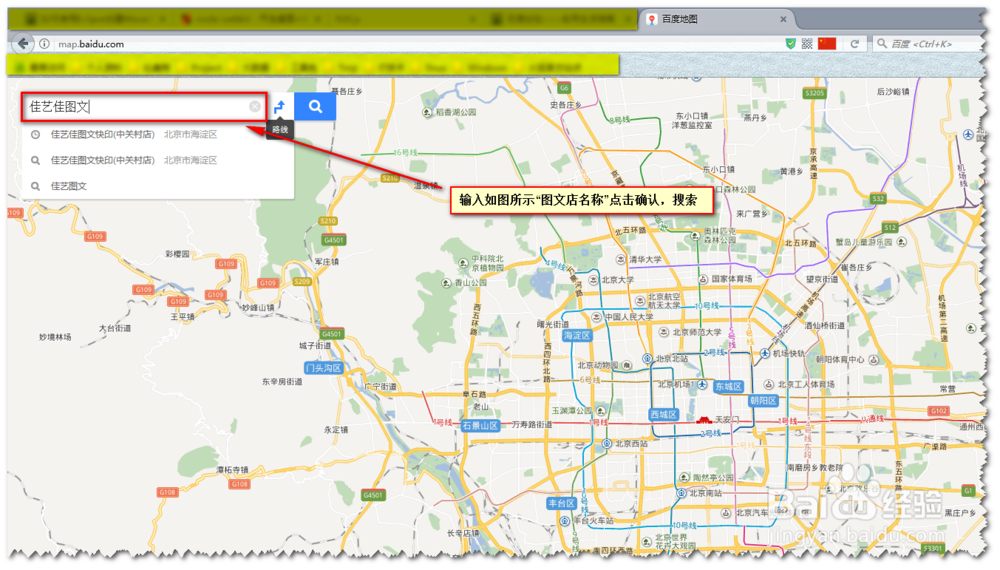Click the 奥林匹克森林公园 marker
1000x570 pixels.
[x=695, y=236]
